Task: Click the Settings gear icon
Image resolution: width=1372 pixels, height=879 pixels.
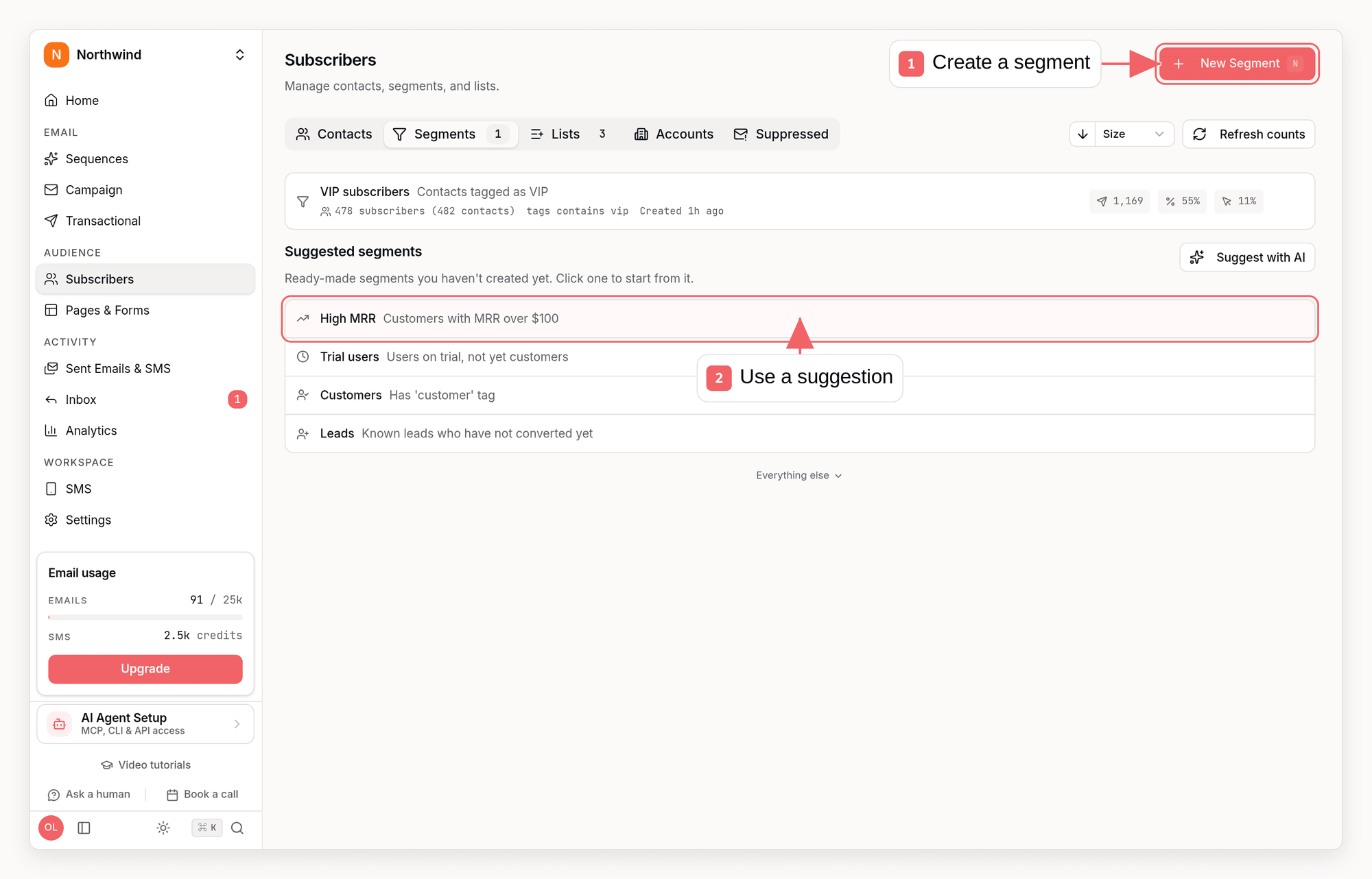Action: (x=51, y=520)
